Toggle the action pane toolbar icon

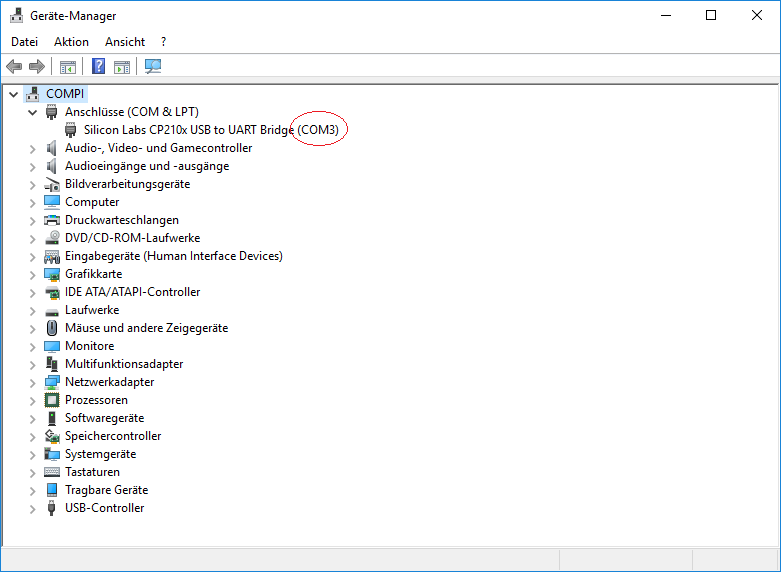pos(122,67)
